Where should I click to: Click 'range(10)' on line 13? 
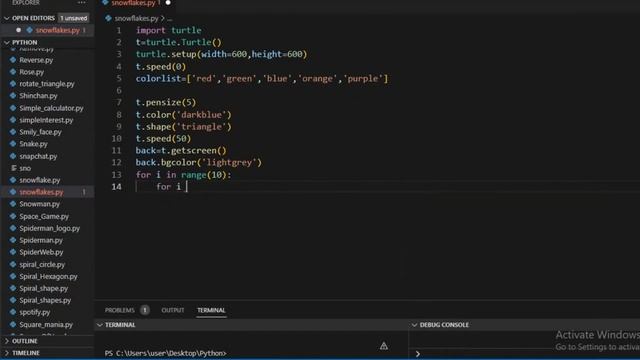(203, 175)
